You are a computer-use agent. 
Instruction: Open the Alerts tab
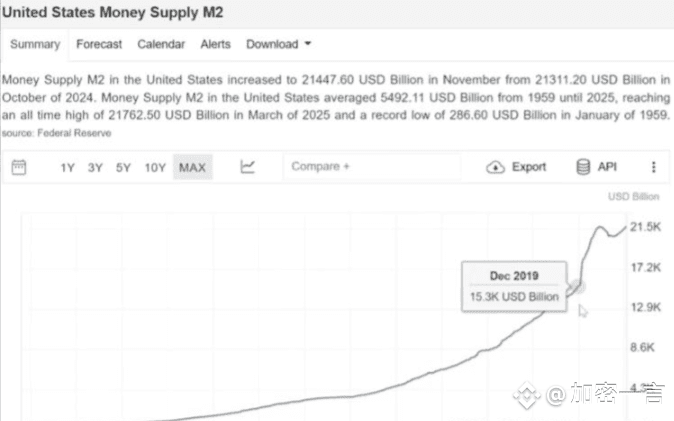[215, 44]
